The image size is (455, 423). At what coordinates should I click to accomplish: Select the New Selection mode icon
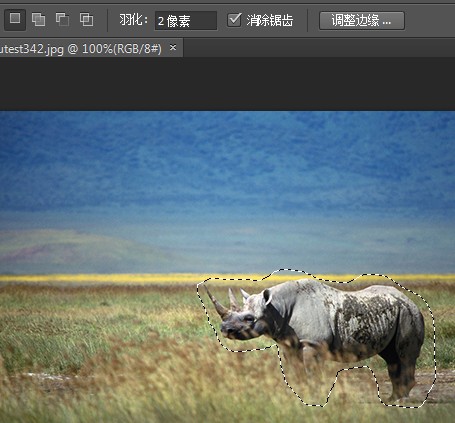(x=15, y=19)
